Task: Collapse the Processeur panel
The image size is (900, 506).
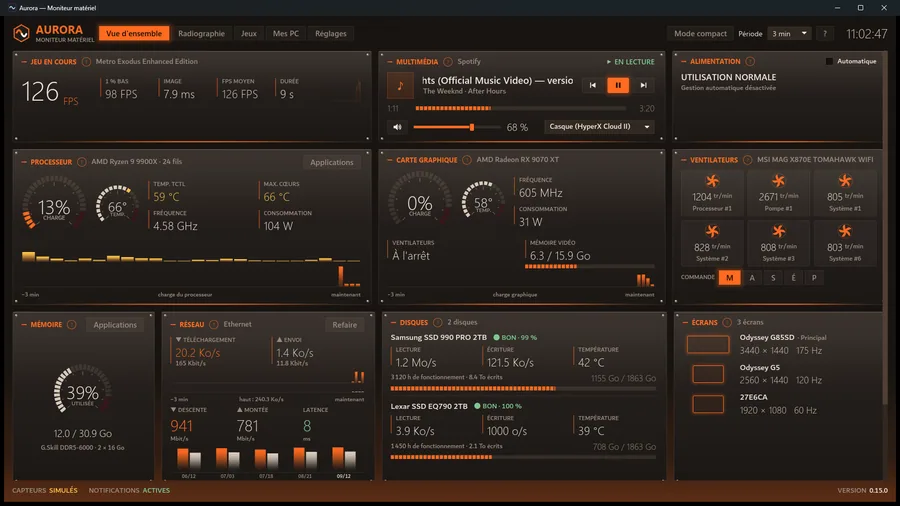Action: 24,162
